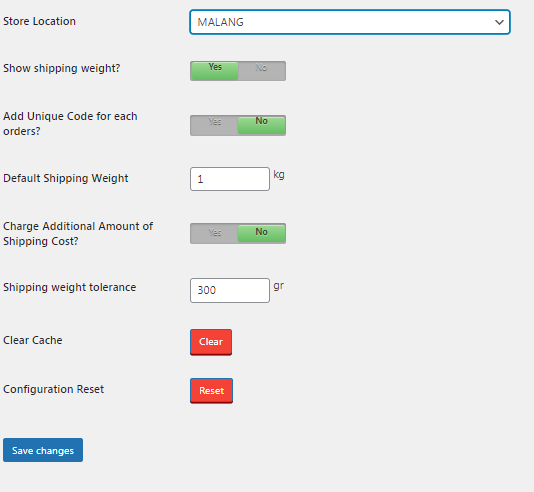Screen dimensions: 534x492
Task: Choose No for Add Unique Code toggle
Action: click(262, 125)
